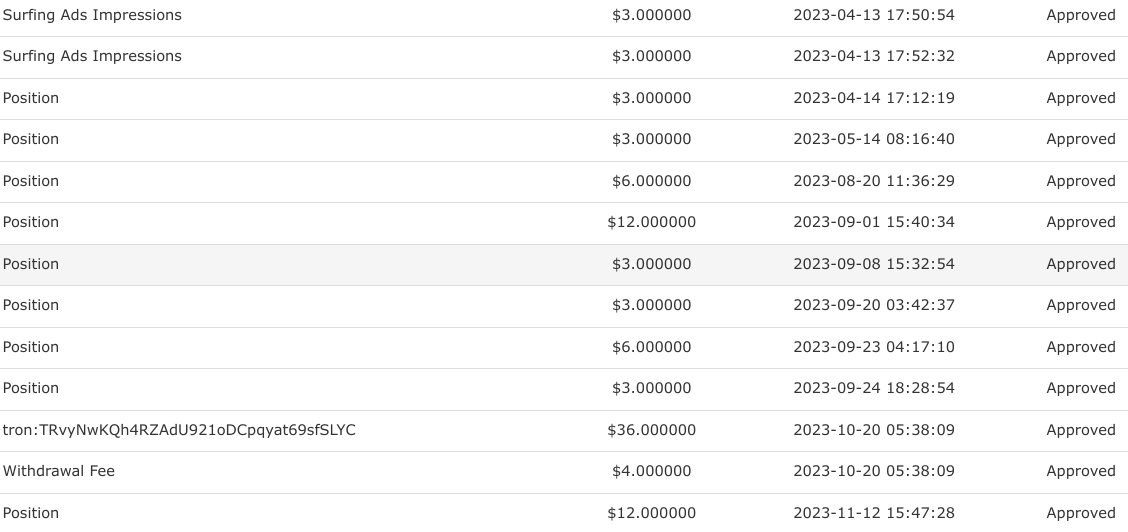Image resolution: width=1128 pixels, height=532 pixels.
Task: Select the Withdrawal Fee row label
Action: click(59, 471)
